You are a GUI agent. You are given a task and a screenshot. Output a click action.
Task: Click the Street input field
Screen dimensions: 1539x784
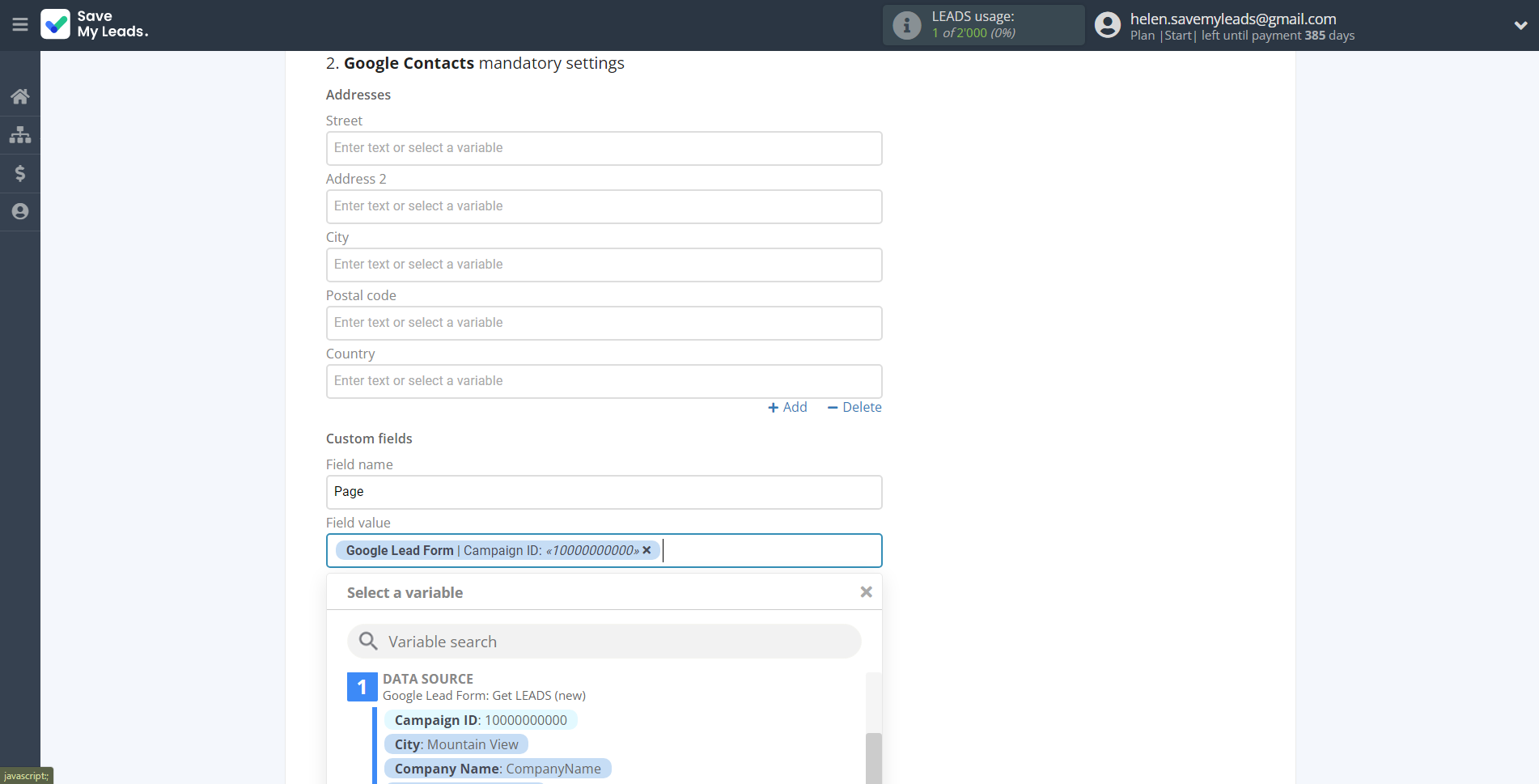[x=604, y=148]
